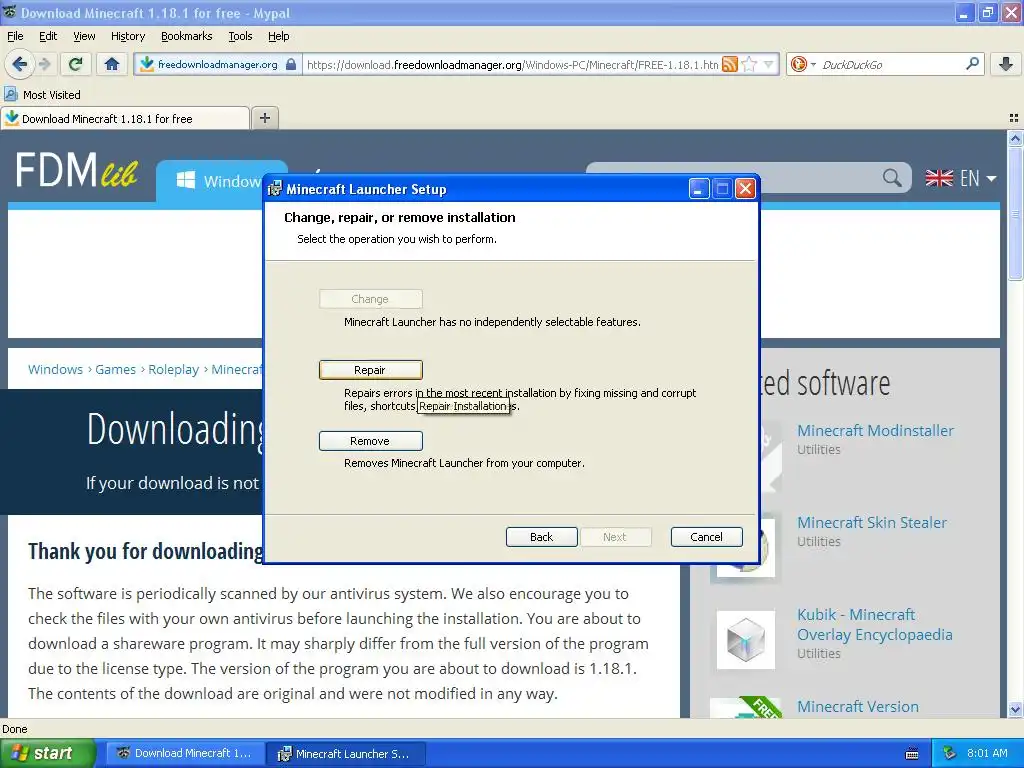Click the URL address field

(x=513, y=64)
